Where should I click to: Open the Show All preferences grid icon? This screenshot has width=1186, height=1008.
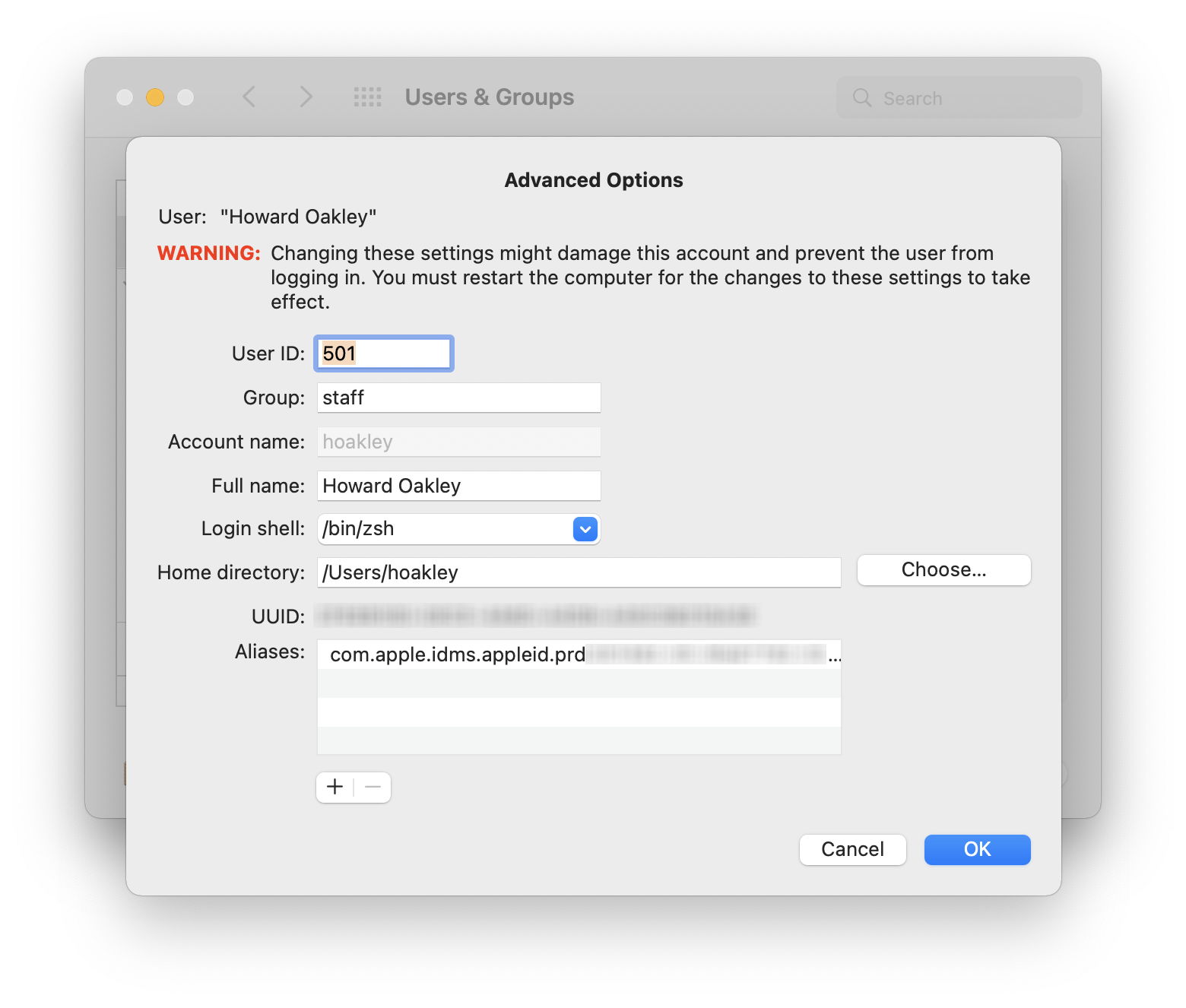[x=367, y=97]
